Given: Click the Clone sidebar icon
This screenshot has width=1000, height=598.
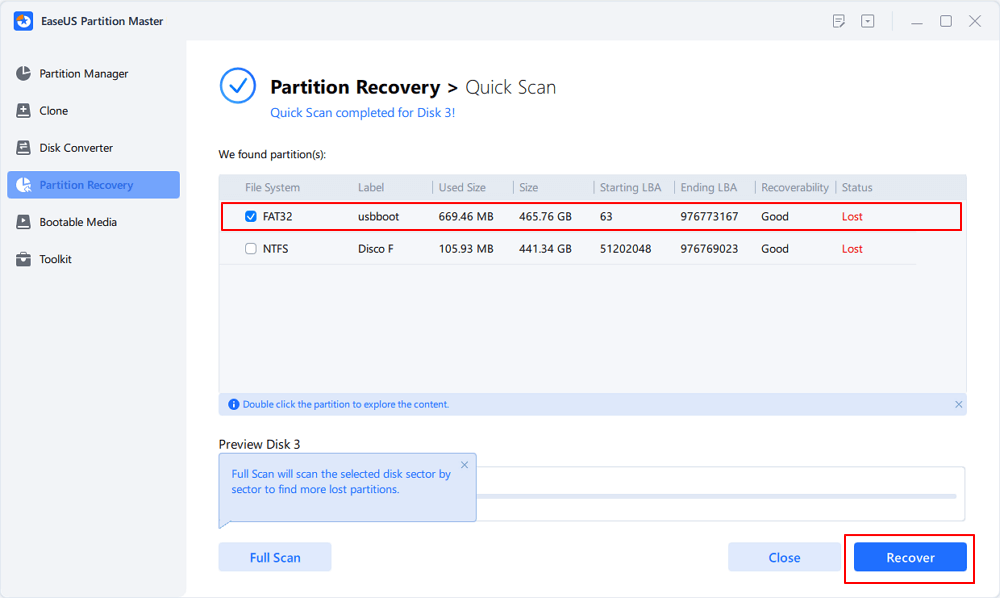Looking at the screenshot, I should pyautogui.click(x=23, y=111).
